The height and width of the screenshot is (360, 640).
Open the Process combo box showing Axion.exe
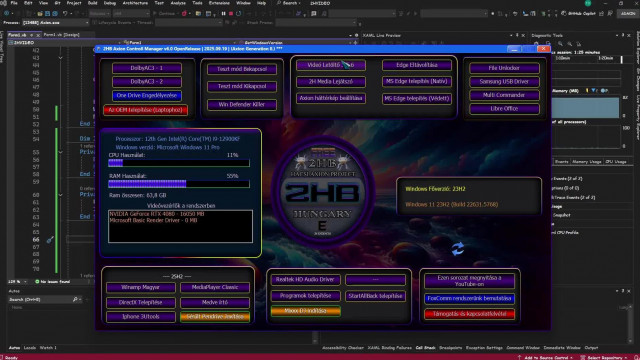pos(55,22)
